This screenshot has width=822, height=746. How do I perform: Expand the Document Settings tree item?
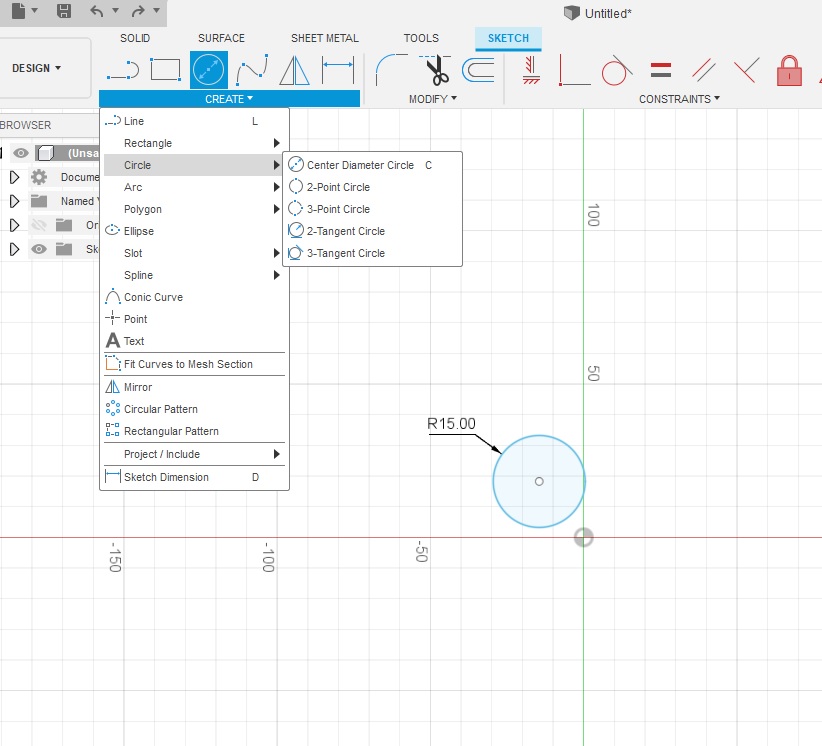pos(15,177)
